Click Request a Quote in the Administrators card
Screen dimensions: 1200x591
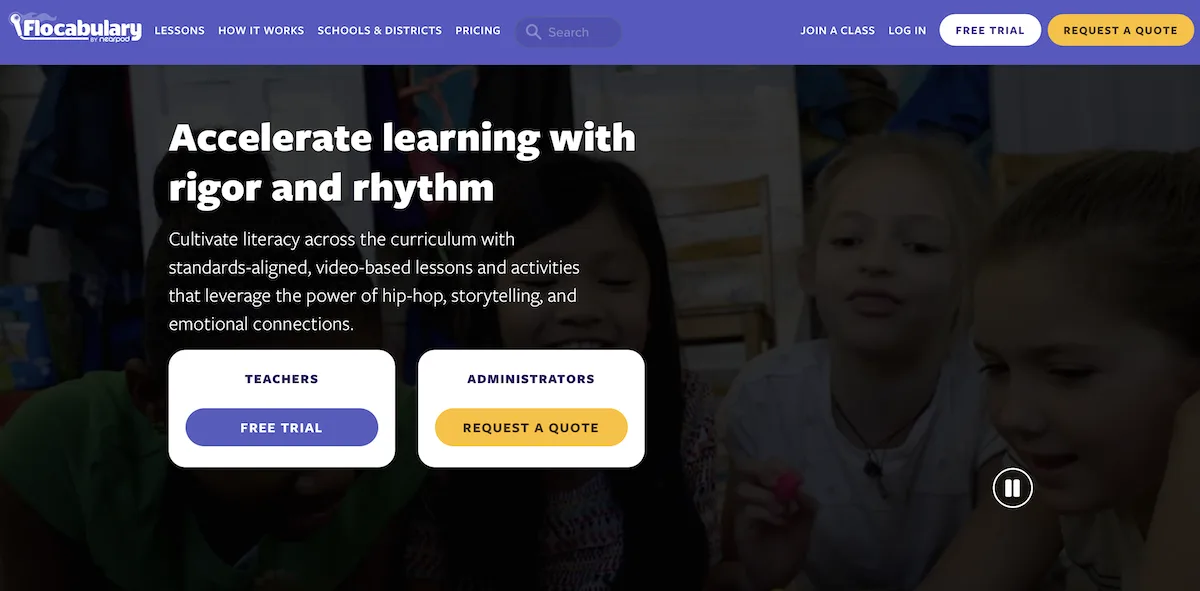tap(531, 427)
